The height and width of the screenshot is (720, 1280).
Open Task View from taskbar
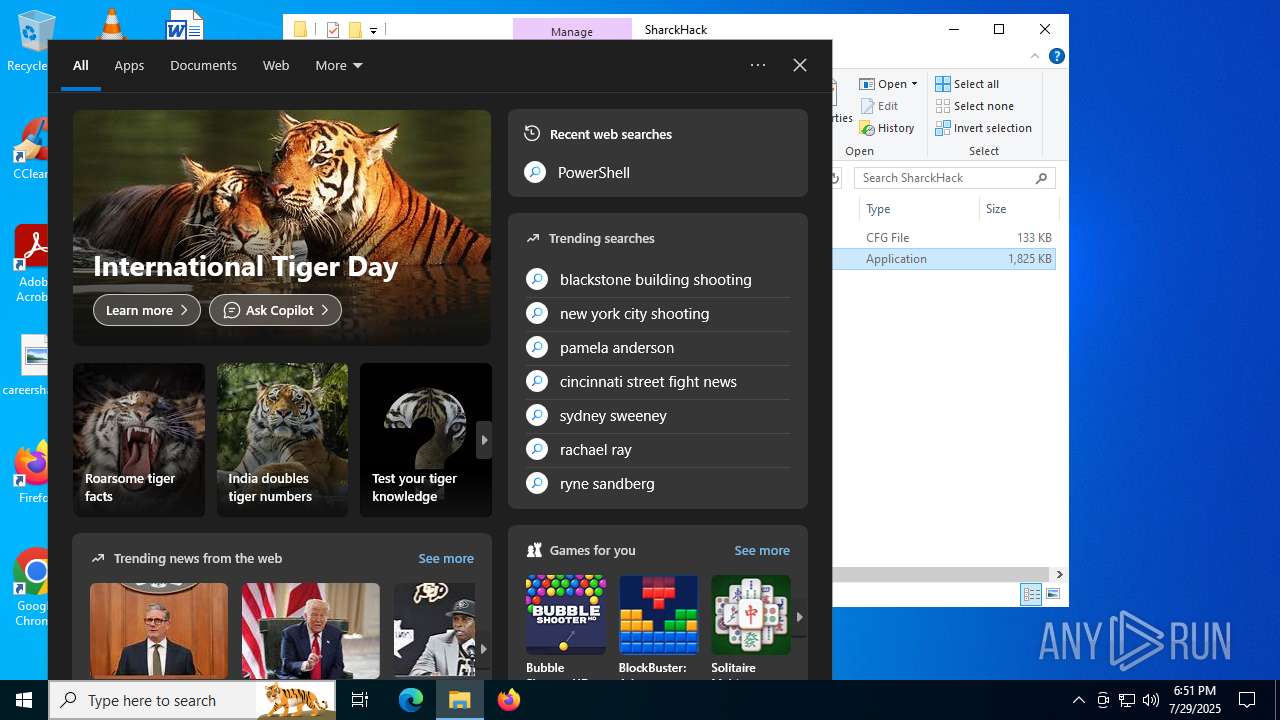pos(361,700)
